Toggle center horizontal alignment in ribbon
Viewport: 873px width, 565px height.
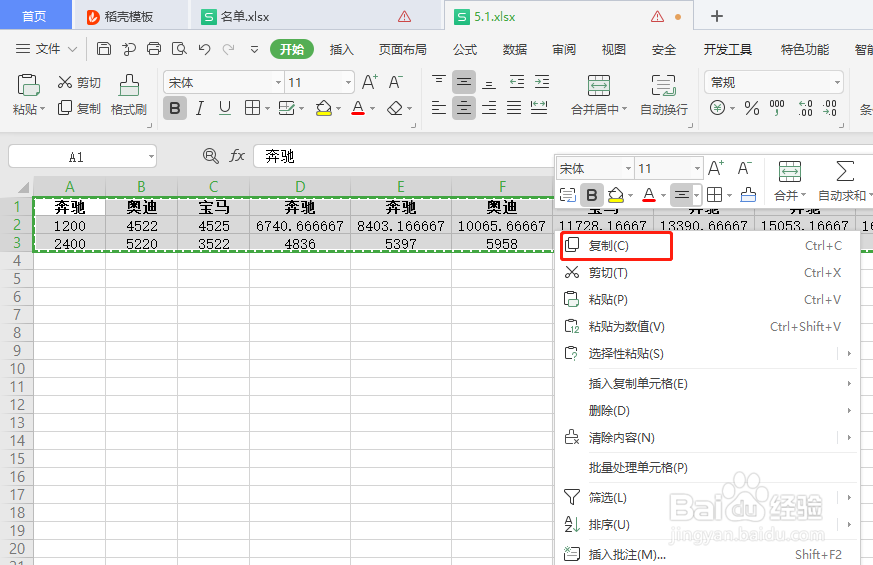point(463,107)
